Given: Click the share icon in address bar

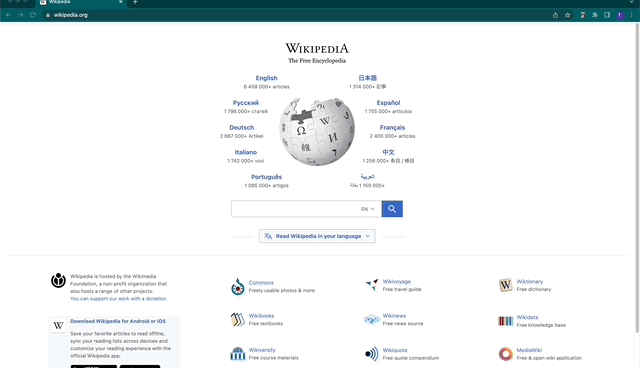Looking at the screenshot, I should pyautogui.click(x=555, y=15).
